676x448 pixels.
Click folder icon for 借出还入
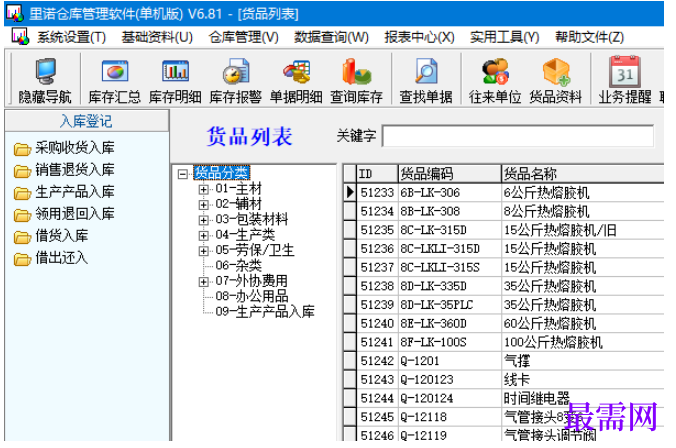tap(22, 259)
